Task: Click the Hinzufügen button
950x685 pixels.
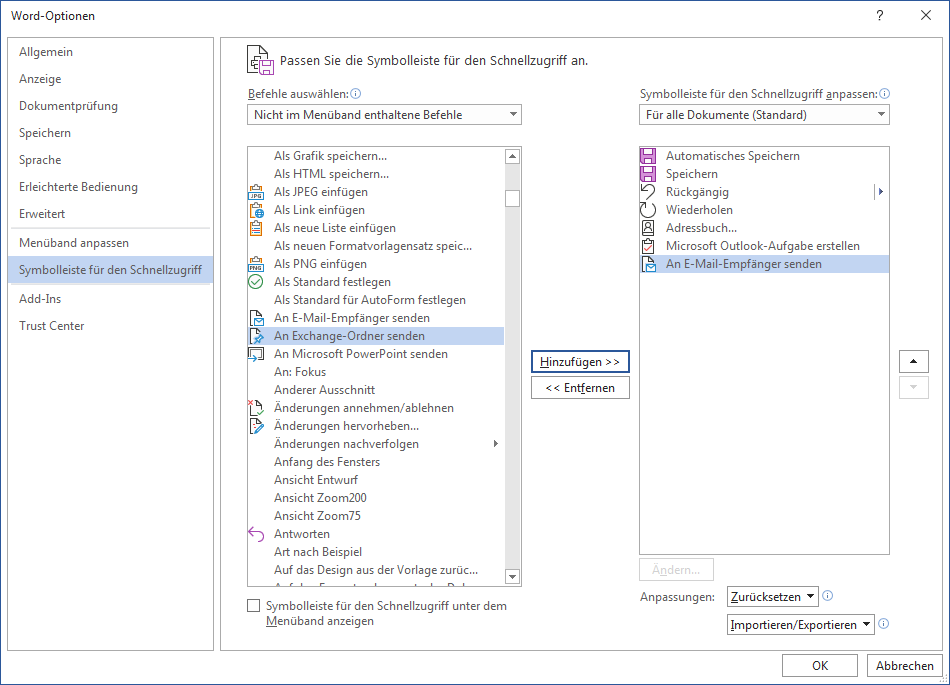Action: (x=580, y=361)
